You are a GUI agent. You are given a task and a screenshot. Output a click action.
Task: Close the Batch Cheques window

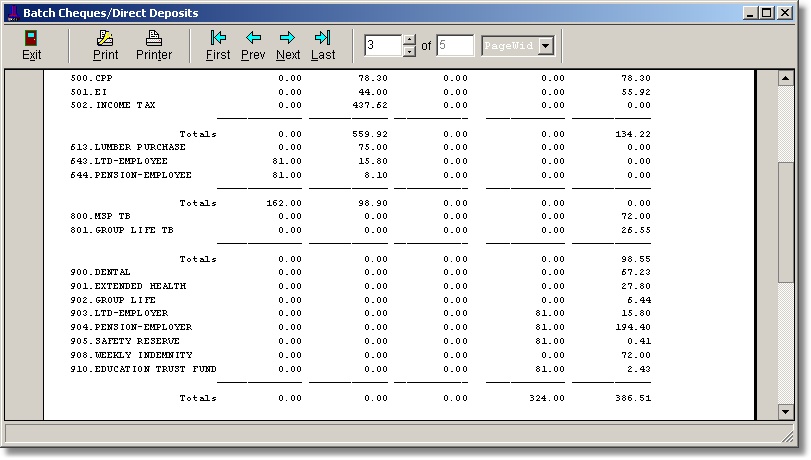[x=785, y=13]
